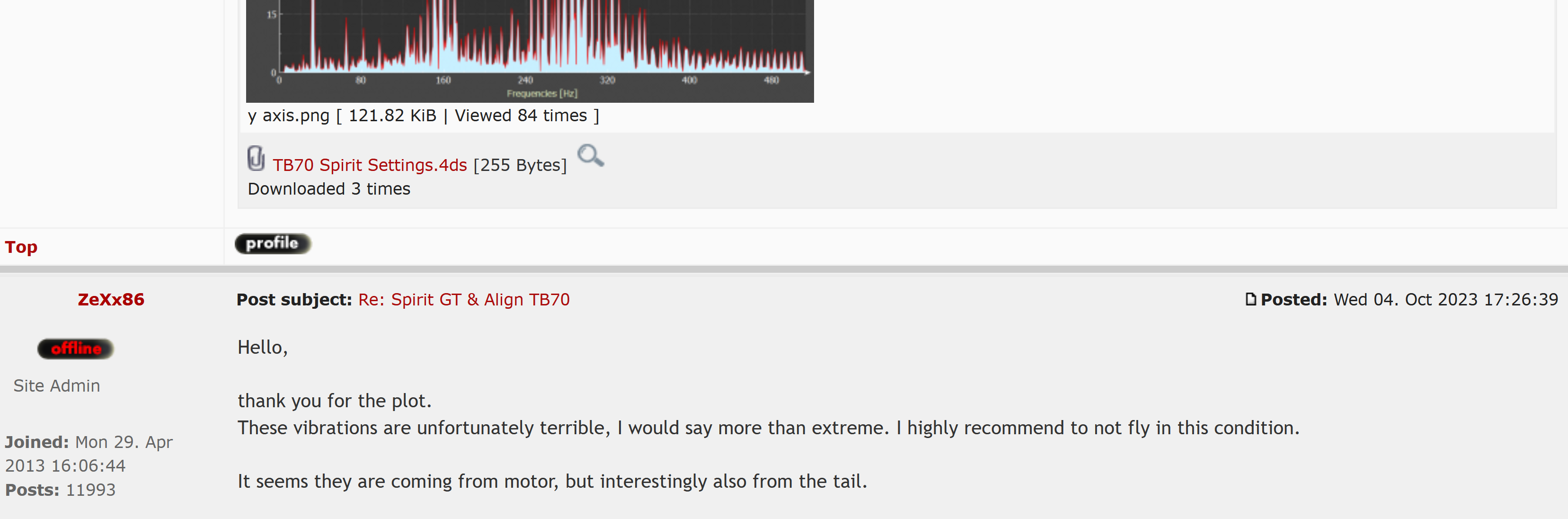Click the Posts: 11993 count

(x=60, y=490)
